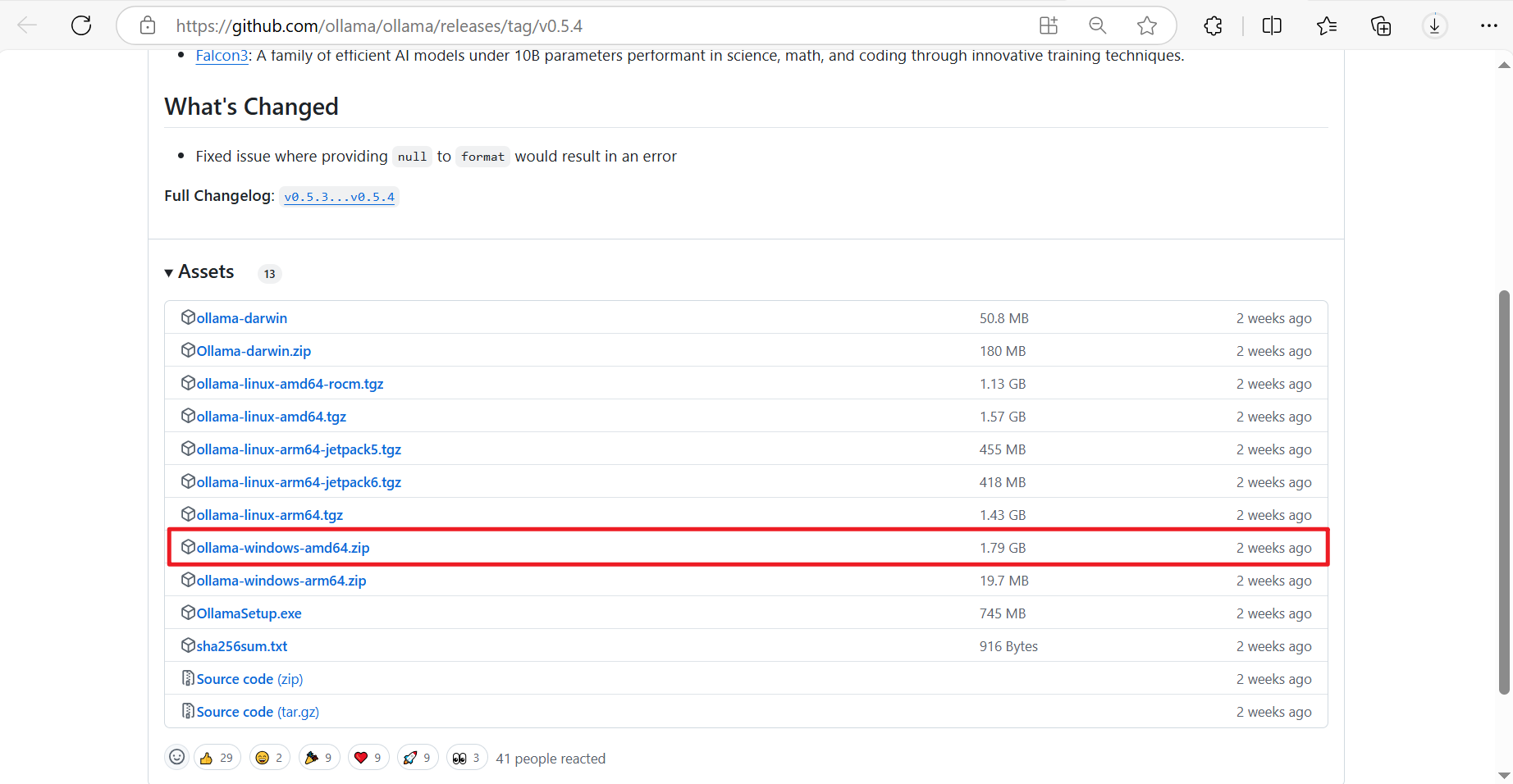The width and height of the screenshot is (1513, 784).
Task: Click package icon beside OllamaSetup.exe
Action: pos(188,613)
